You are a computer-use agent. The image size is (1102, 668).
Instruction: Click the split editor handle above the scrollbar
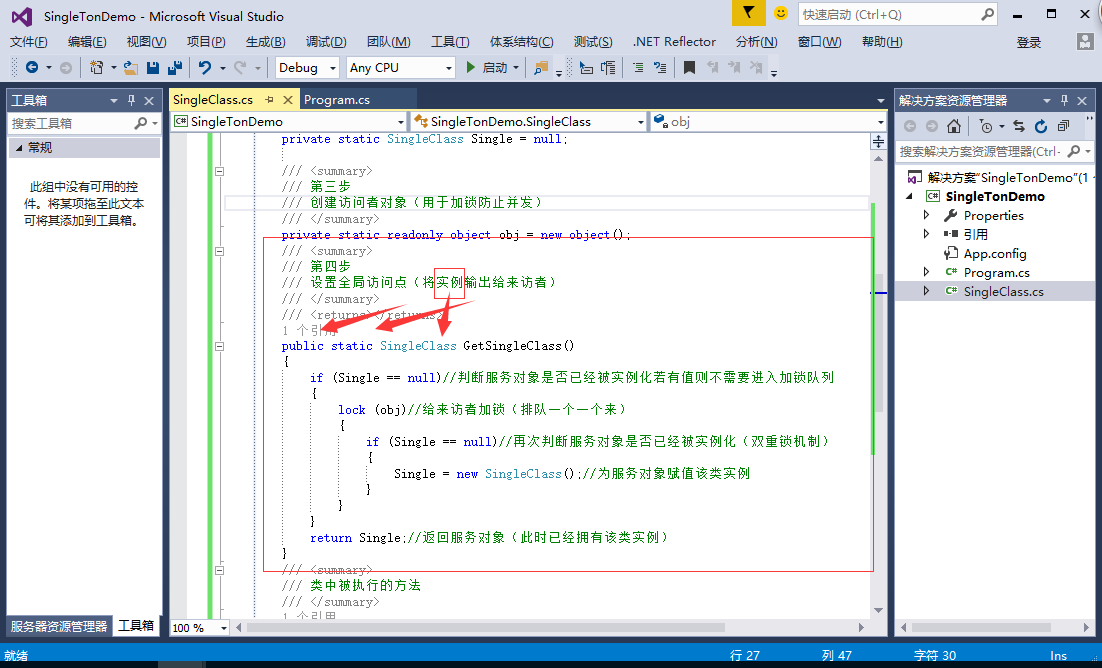879,142
